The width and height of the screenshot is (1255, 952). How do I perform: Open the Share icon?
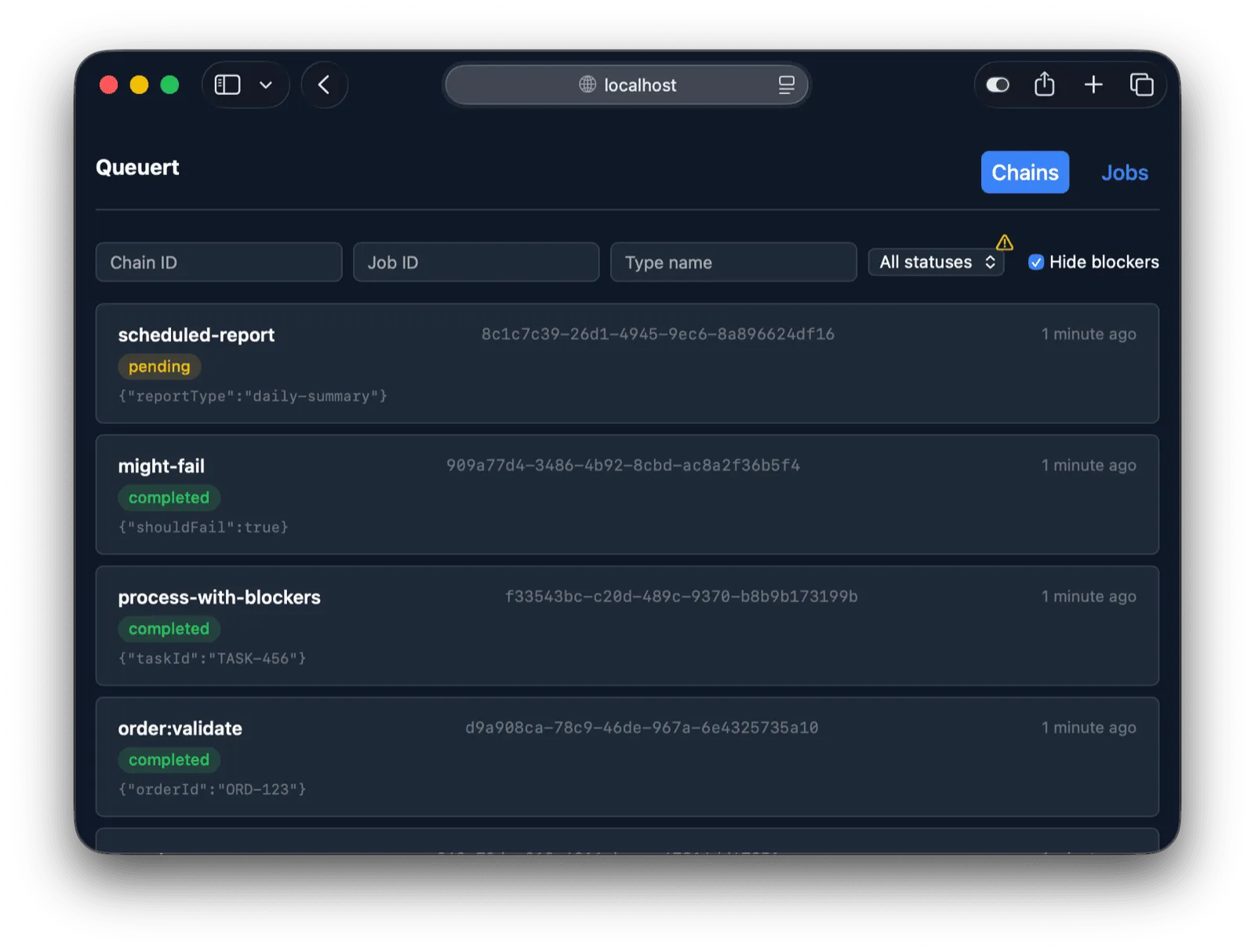1044,84
